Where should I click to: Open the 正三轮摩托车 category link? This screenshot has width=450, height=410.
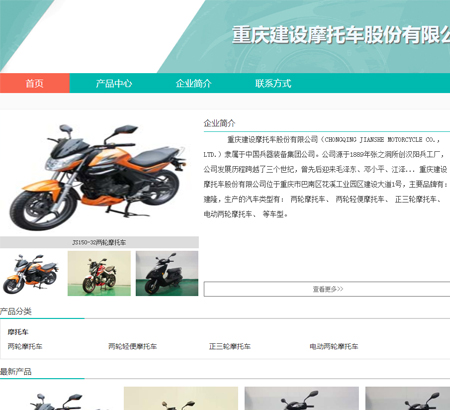point(230,346)
